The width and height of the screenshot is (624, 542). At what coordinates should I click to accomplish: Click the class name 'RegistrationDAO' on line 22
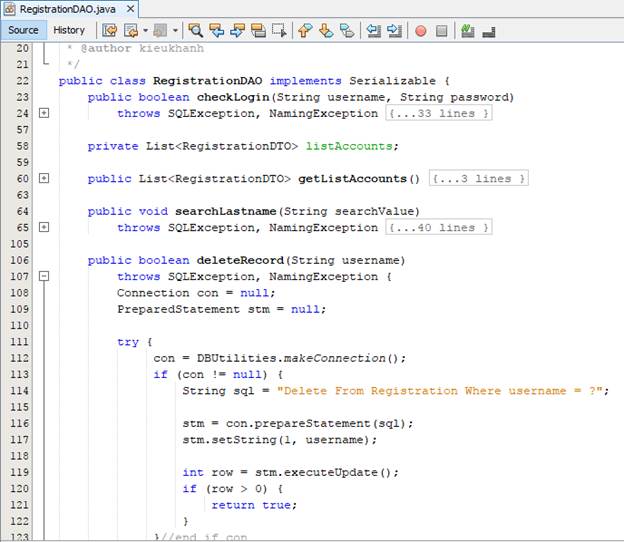(x=207, y=81)
